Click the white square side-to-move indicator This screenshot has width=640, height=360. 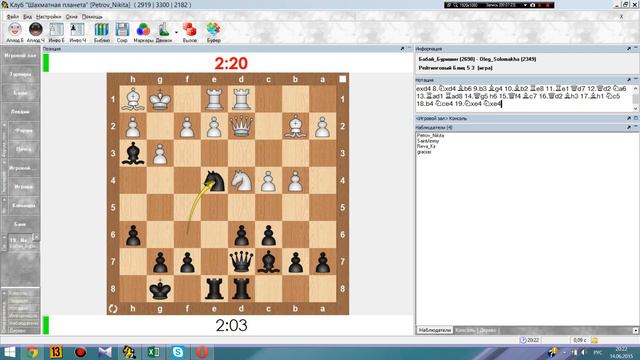point(342,79)
